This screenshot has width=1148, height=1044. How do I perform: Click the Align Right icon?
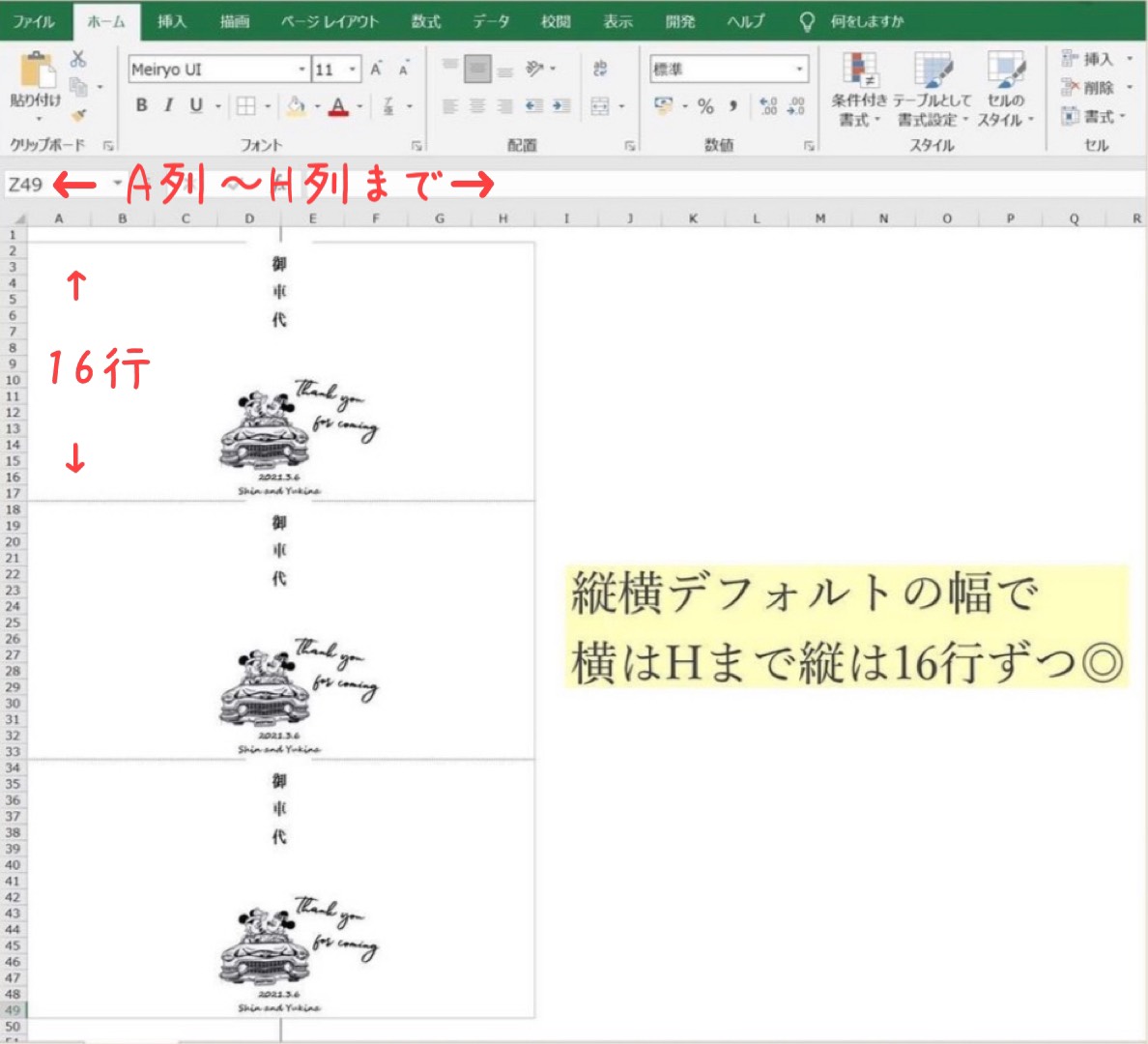pyautogui.click(x=505, y=106)
